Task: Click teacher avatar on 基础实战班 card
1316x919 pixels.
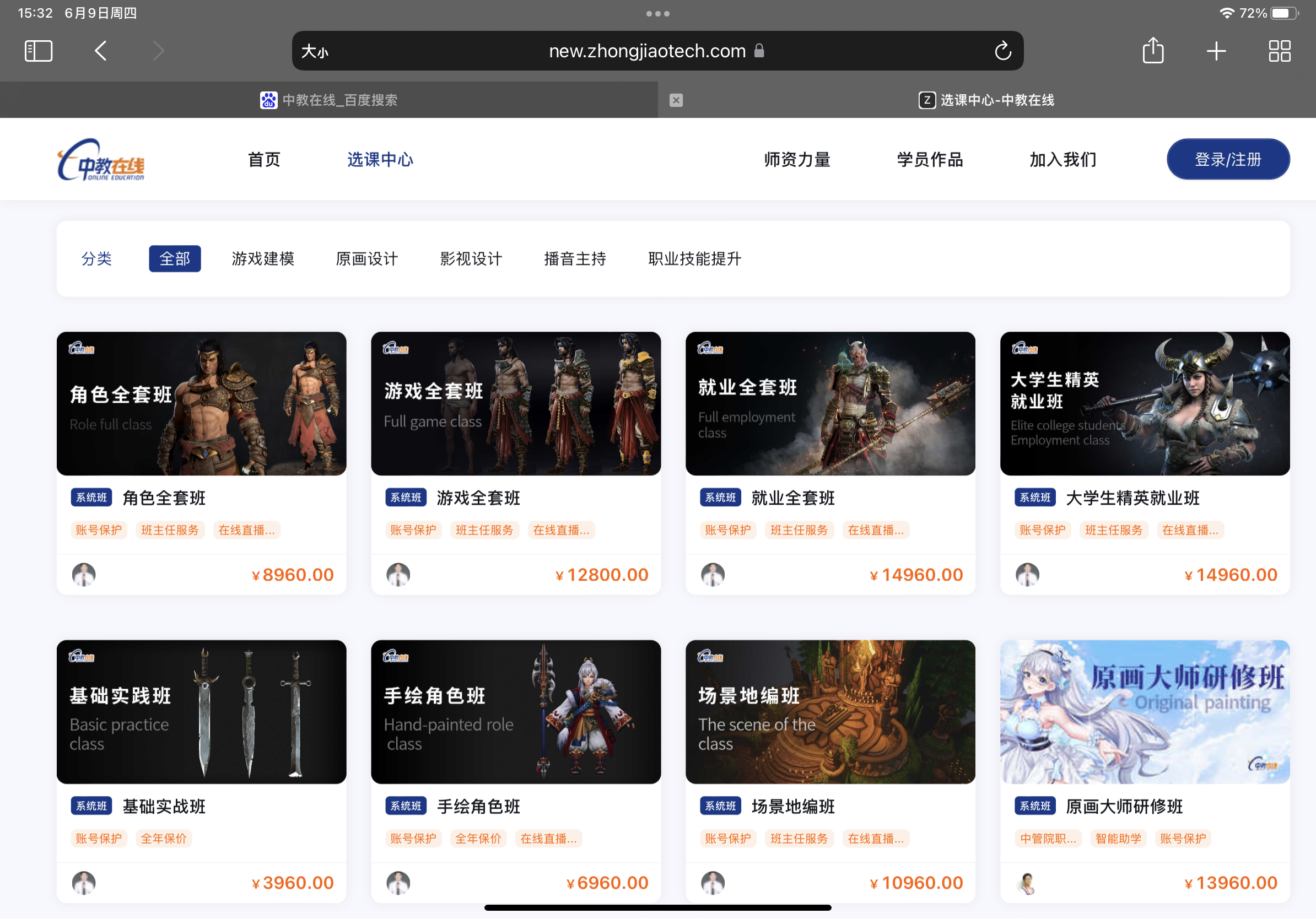Action: click(x=84, y=883)
